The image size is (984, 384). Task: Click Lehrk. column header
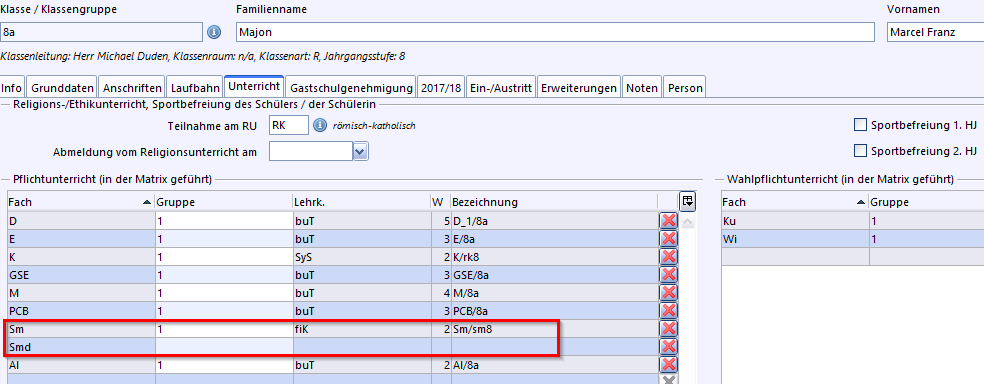pos(361,202)
